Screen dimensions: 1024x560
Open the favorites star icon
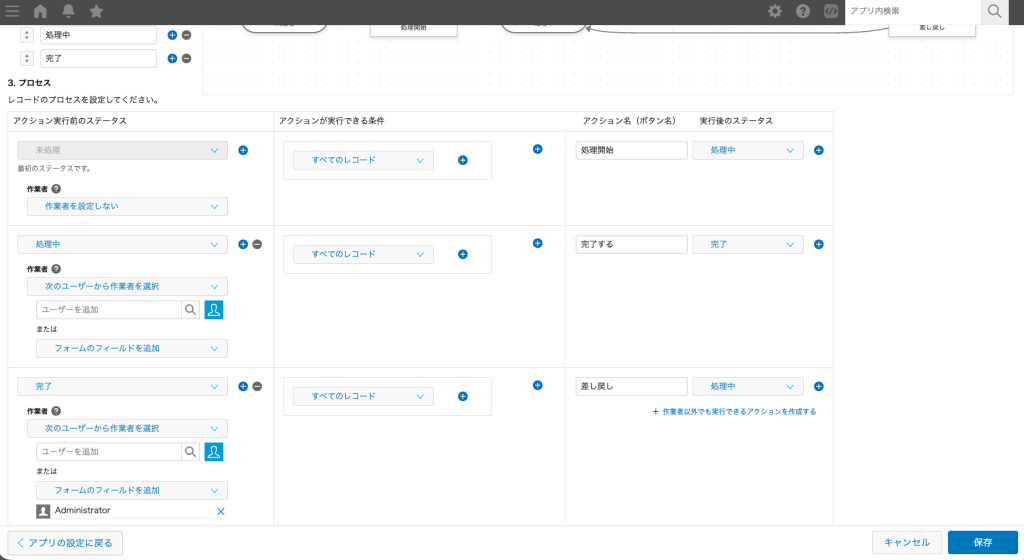click(96, 11)
